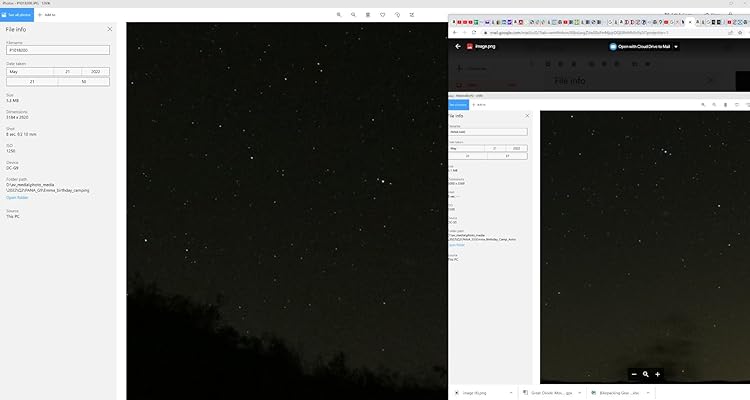Reset zoom with the preview magnifier icon
Image resolution: width=750 pixels, height=400 pixels.
click(646, 374)
